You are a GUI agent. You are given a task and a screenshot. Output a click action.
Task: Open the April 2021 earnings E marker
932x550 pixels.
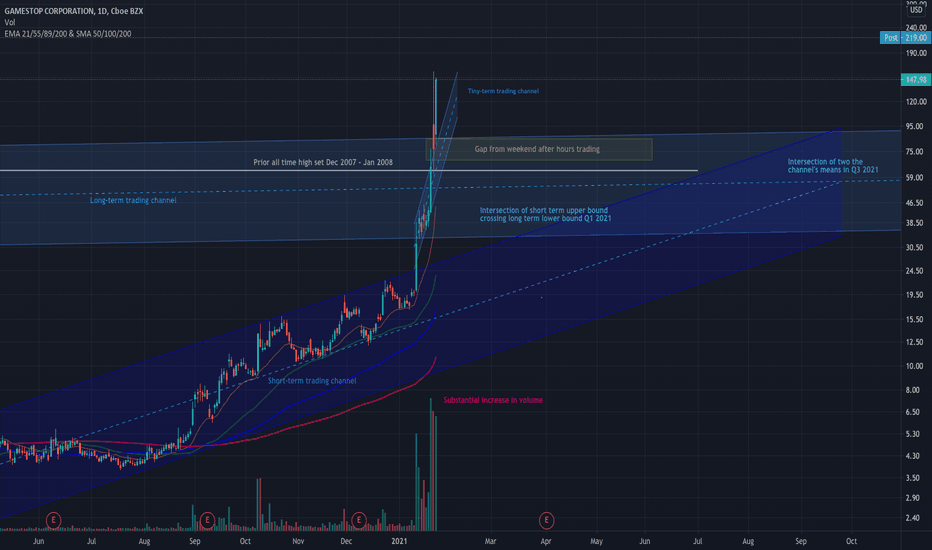[x=546, y=520]
